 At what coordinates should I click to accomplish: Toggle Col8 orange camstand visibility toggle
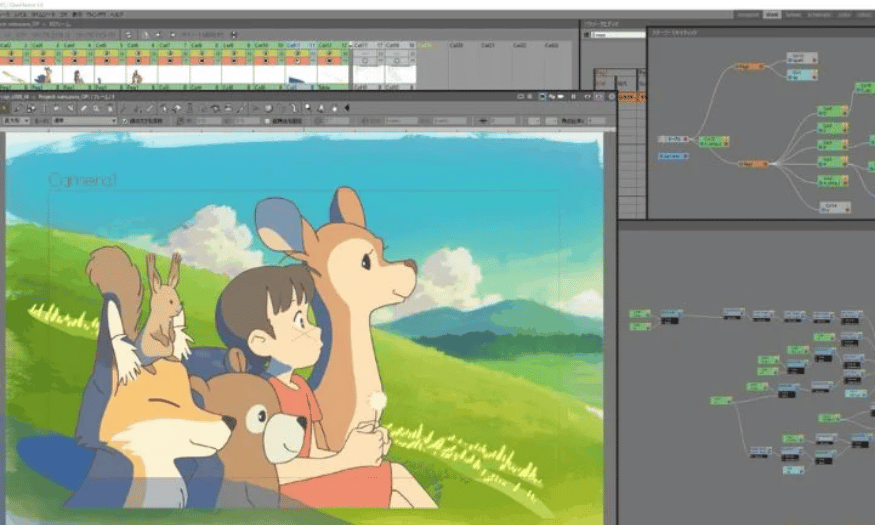pos(203,60)
